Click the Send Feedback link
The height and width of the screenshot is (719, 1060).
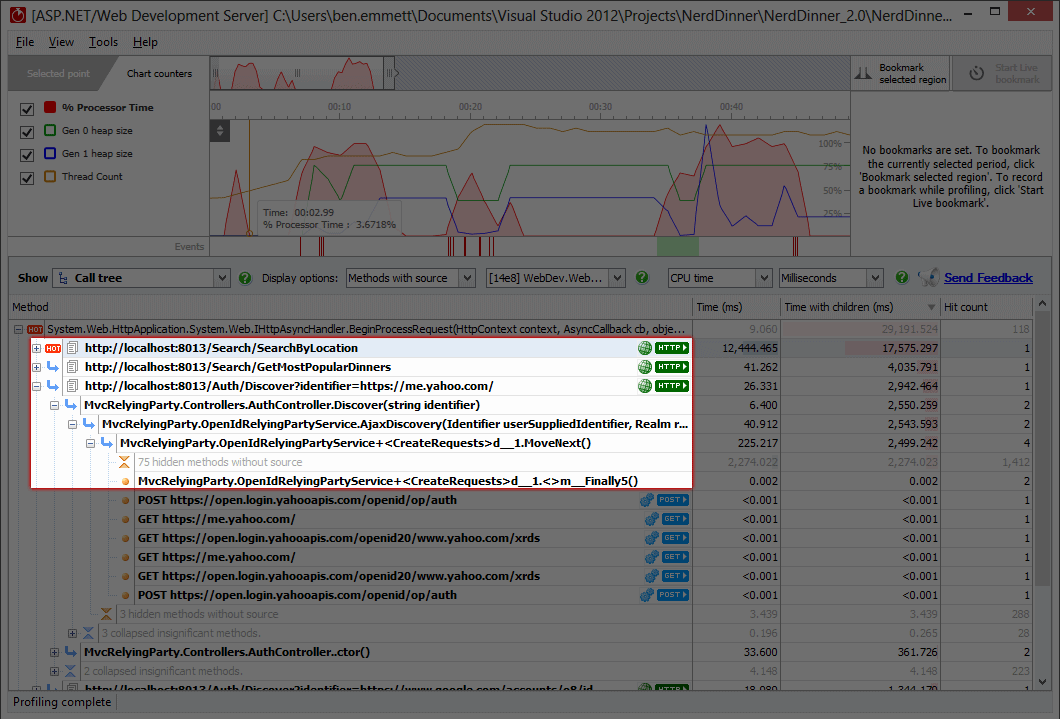(988, 278)
